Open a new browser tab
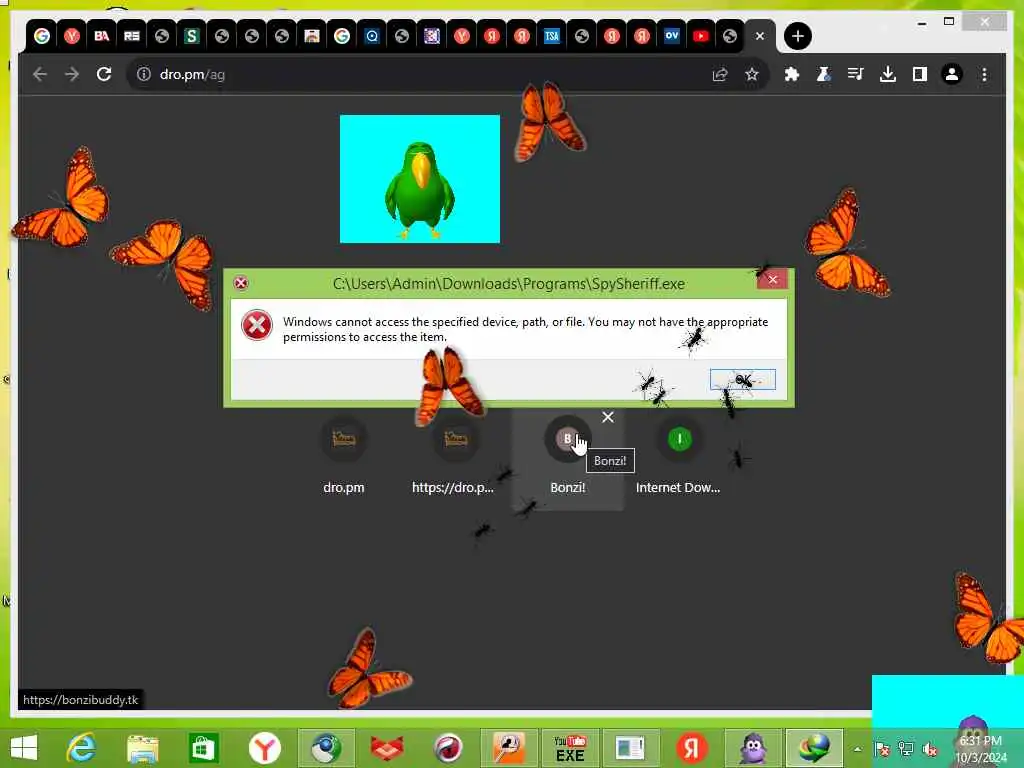The width and height of the screenshot is (1024, 768). 797,36
